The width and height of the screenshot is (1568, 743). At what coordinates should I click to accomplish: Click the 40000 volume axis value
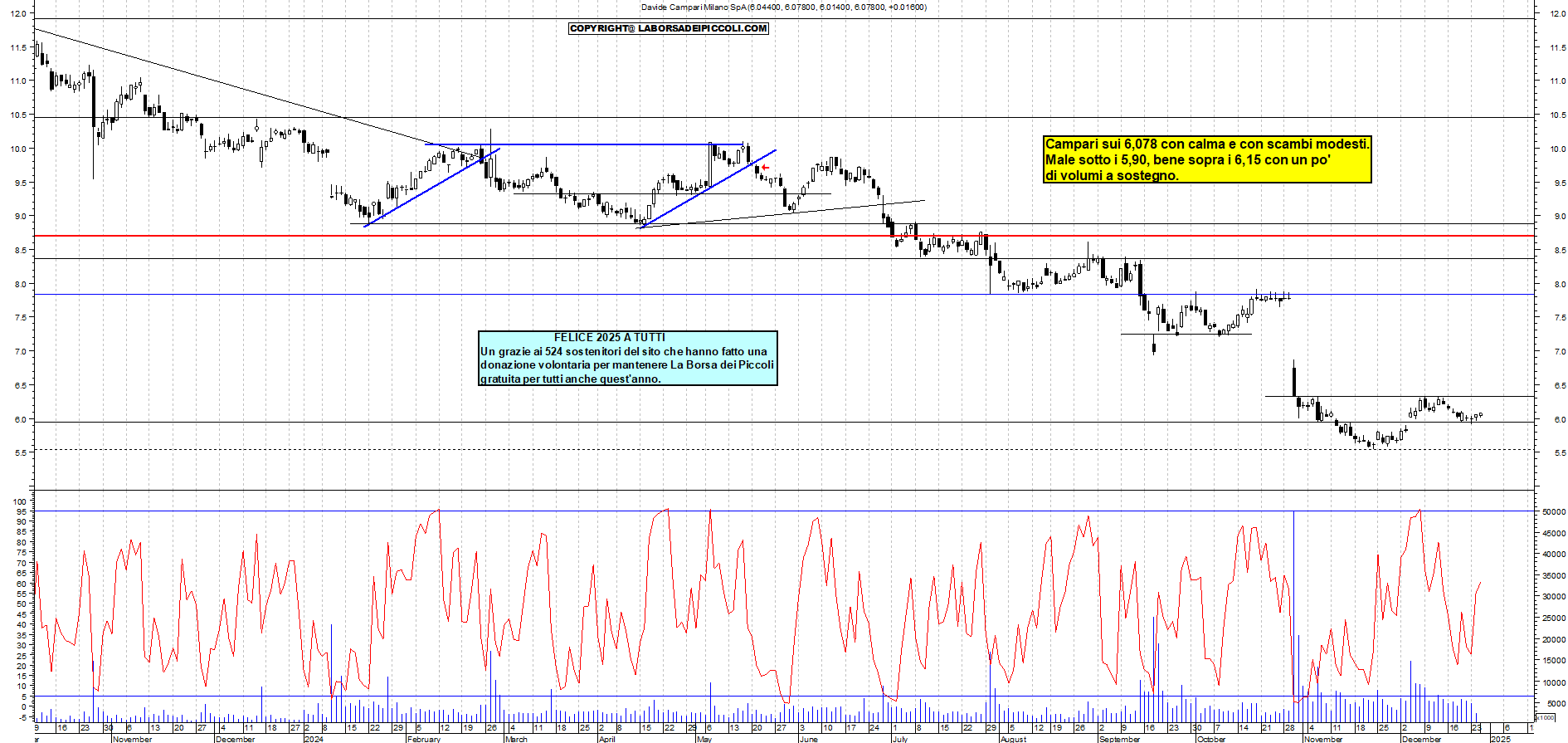click(1553, 555)
